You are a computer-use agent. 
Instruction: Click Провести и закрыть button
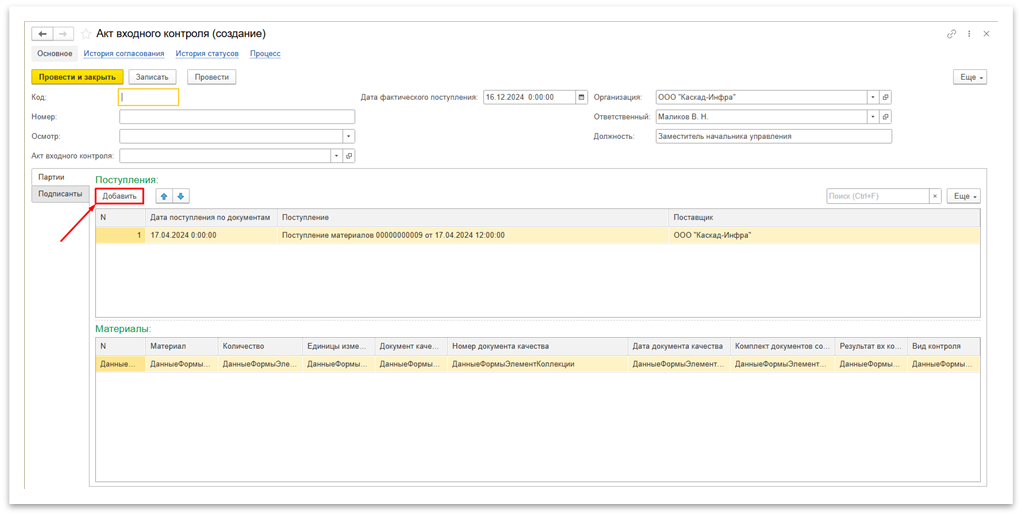coord(77,77)
